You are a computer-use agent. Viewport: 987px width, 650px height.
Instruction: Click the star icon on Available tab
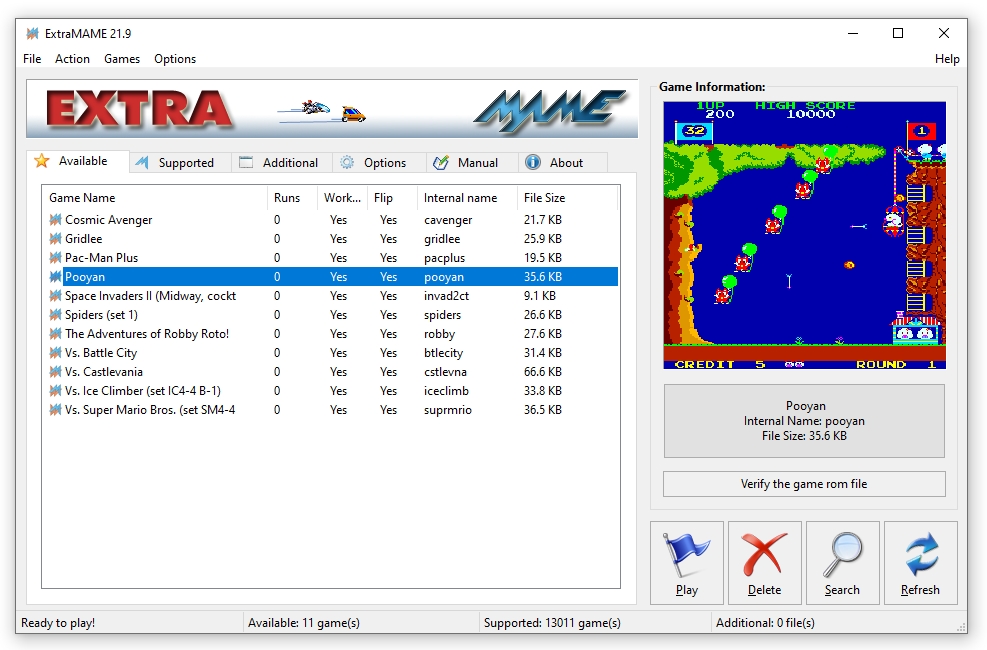coord(42,161)
